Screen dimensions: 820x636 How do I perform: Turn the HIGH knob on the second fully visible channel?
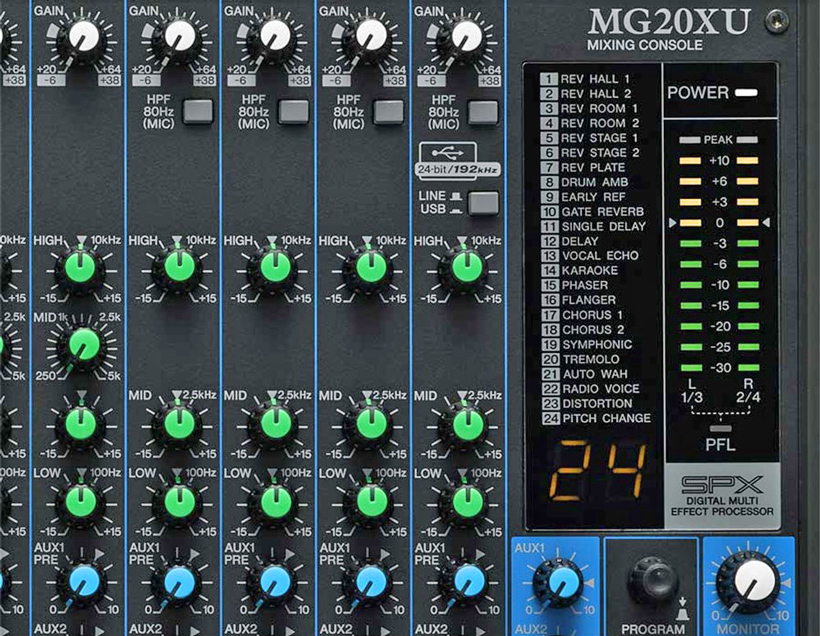tap(178, 269)
